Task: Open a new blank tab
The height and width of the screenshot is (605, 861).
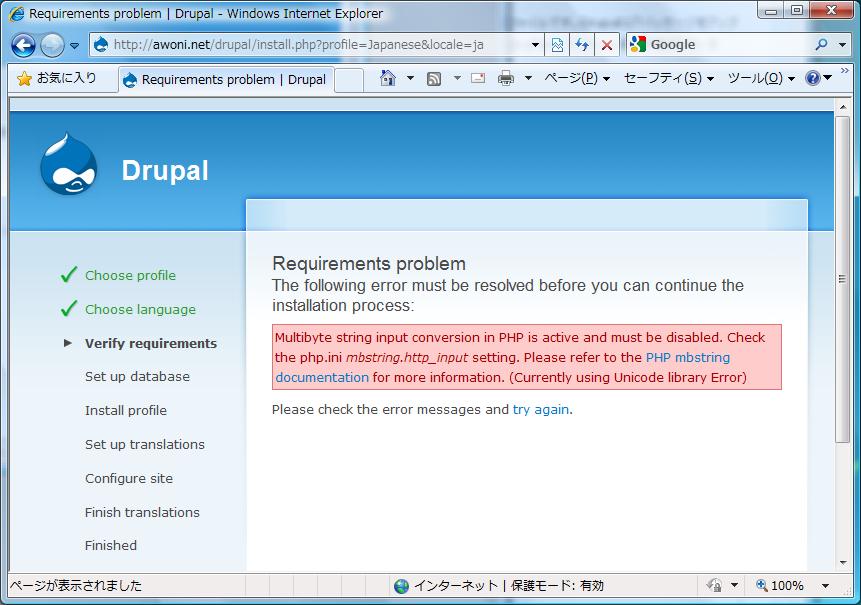Action: coord(349,80)
